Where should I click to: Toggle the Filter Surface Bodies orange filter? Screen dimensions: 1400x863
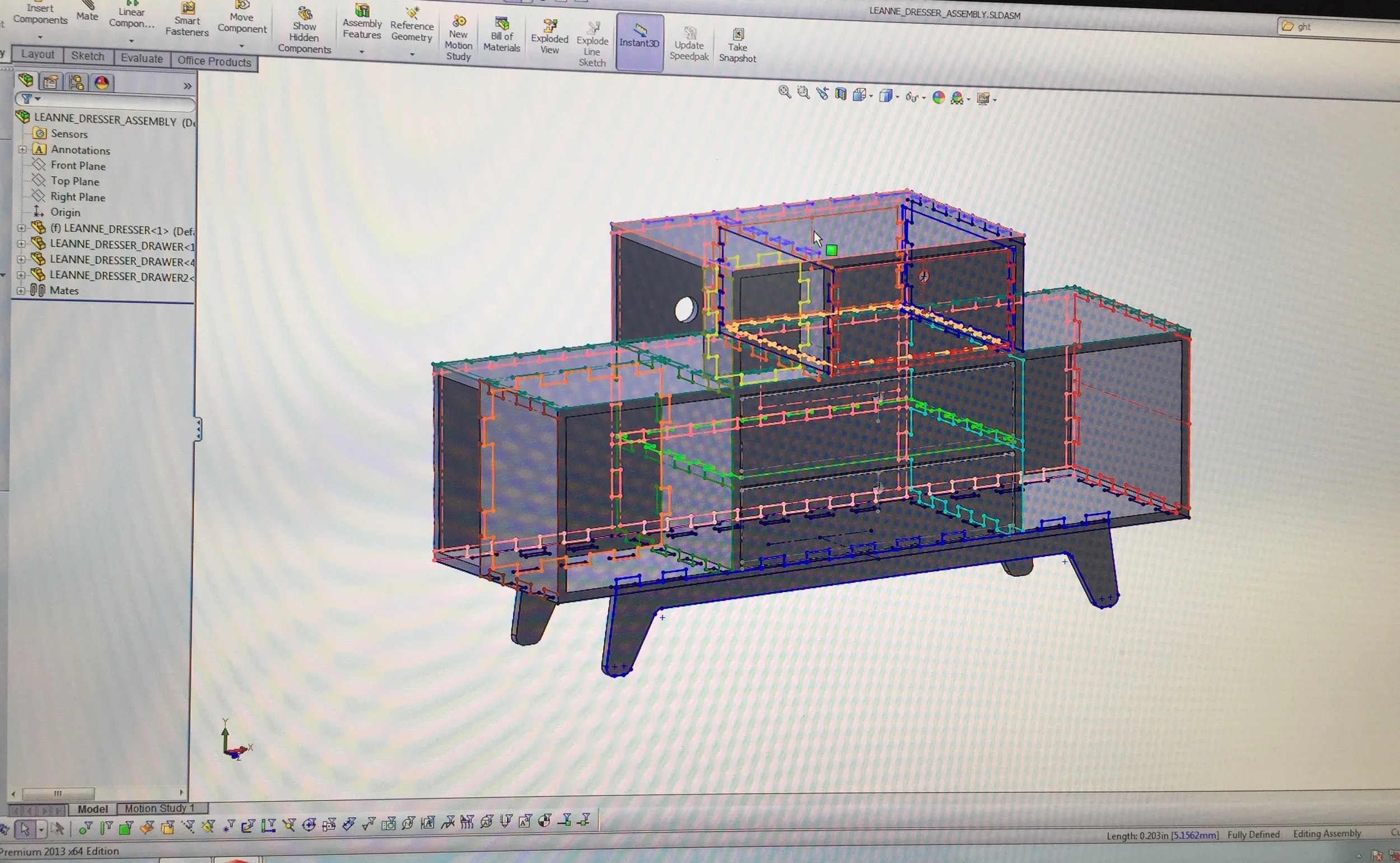pos(147,827)
